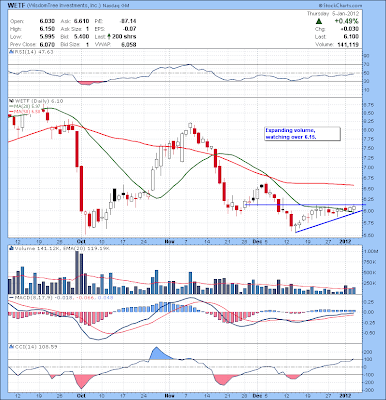Click the StockCharts.com label

[340, 6]
